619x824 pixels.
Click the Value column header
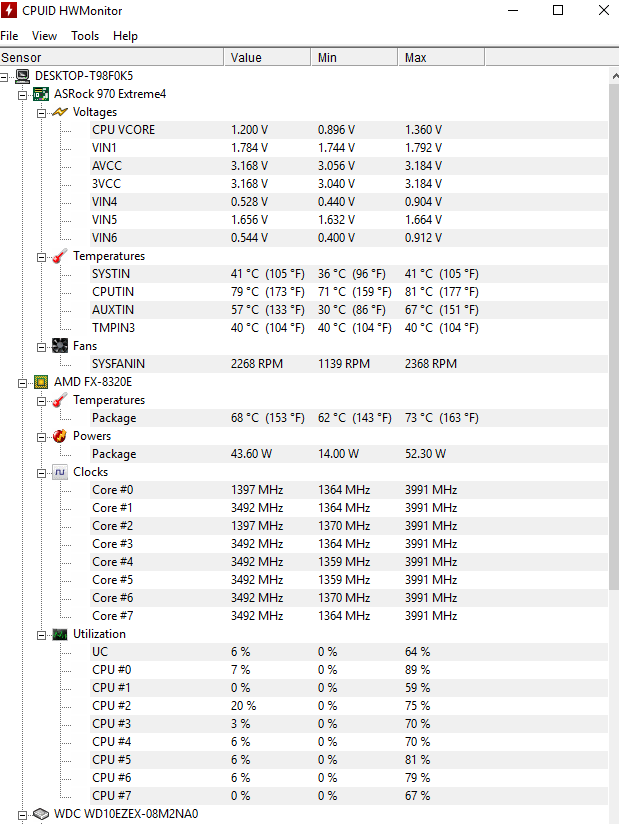click(267, 57)
